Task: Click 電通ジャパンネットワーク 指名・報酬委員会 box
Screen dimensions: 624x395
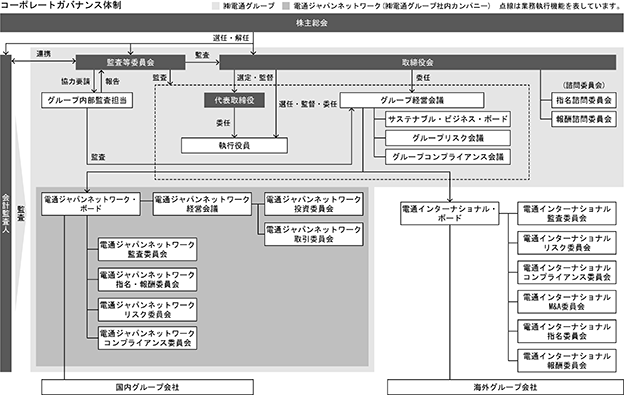Action: coord(147,280)
